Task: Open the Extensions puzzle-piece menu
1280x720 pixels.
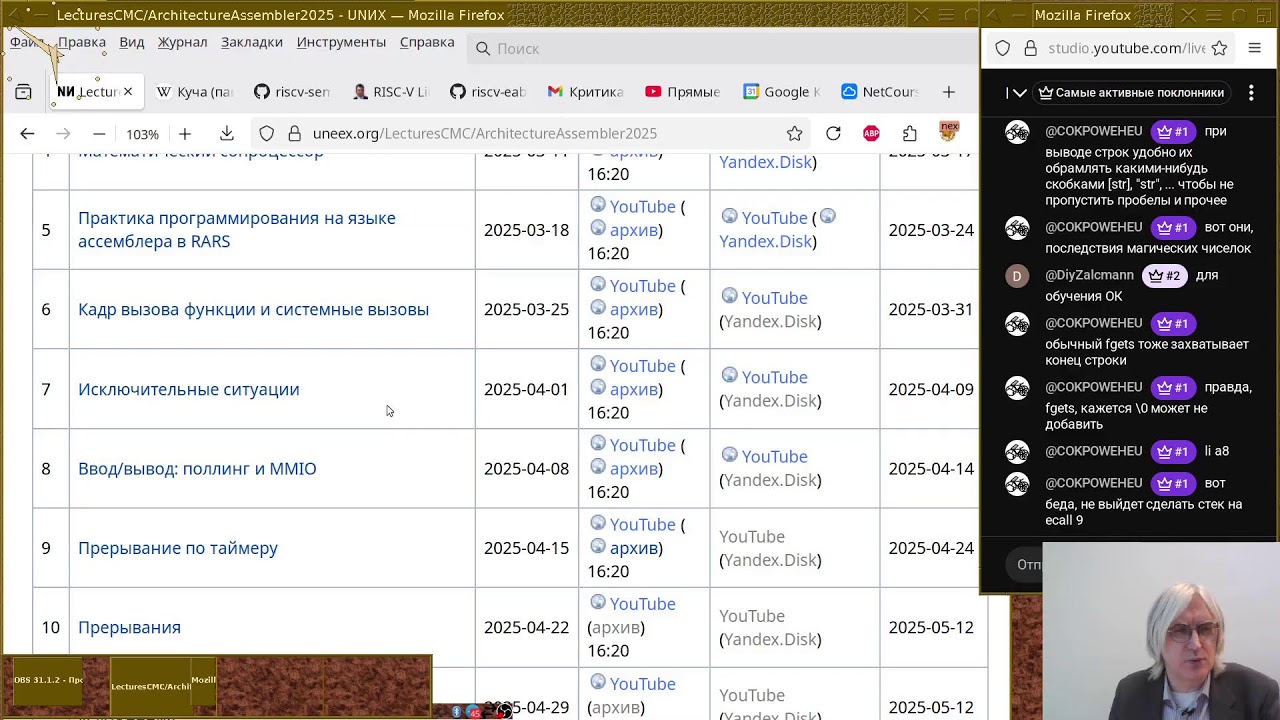Action: 909,134
